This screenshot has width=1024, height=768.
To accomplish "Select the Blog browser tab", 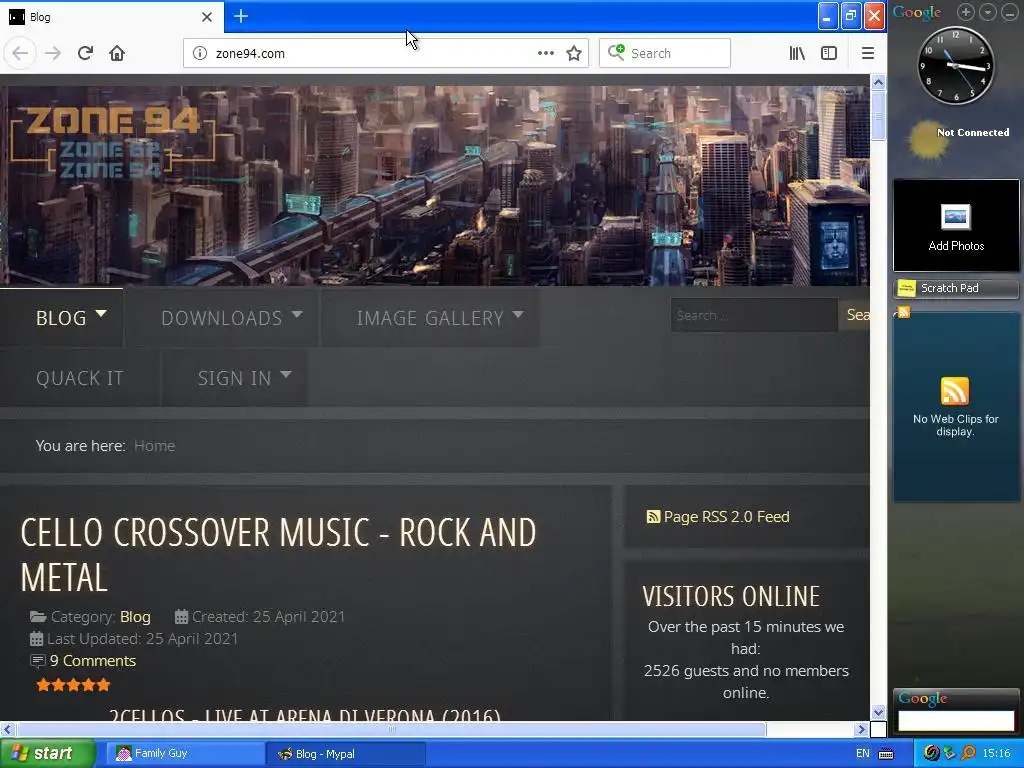I will pyautogui.click(x=111, y=17).
